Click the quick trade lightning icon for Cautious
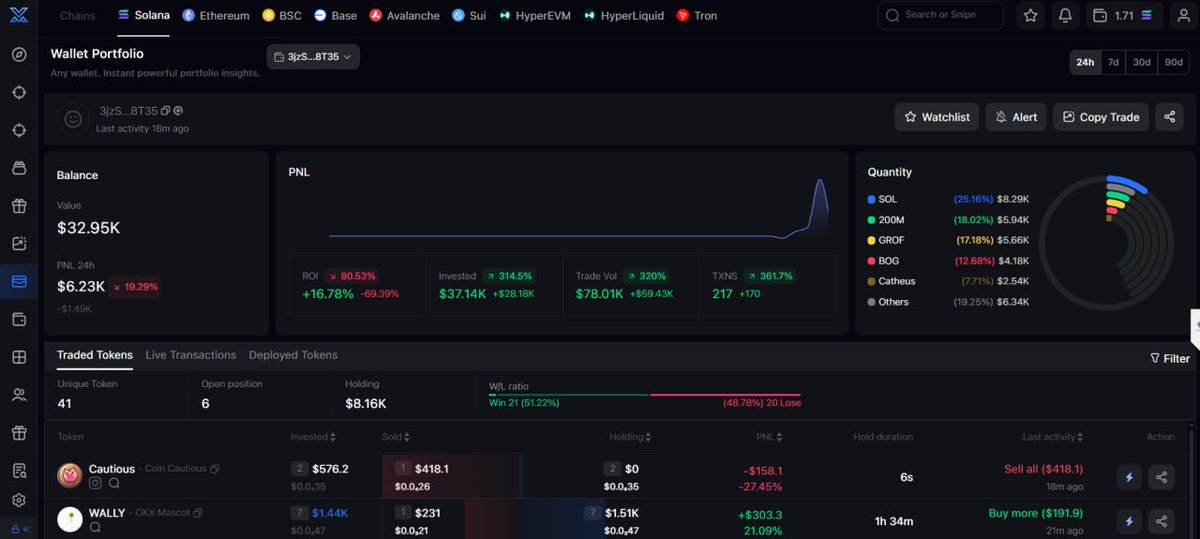 pos(1129,477)
